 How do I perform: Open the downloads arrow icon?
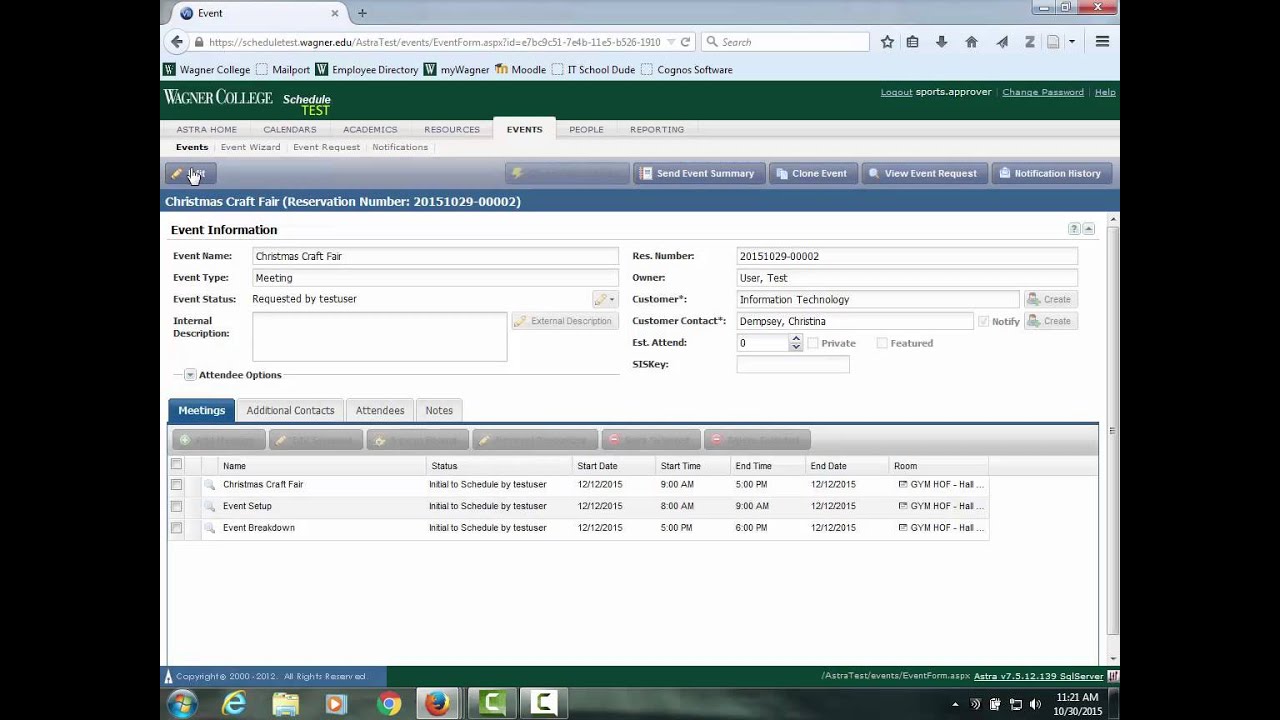[941, 42]
